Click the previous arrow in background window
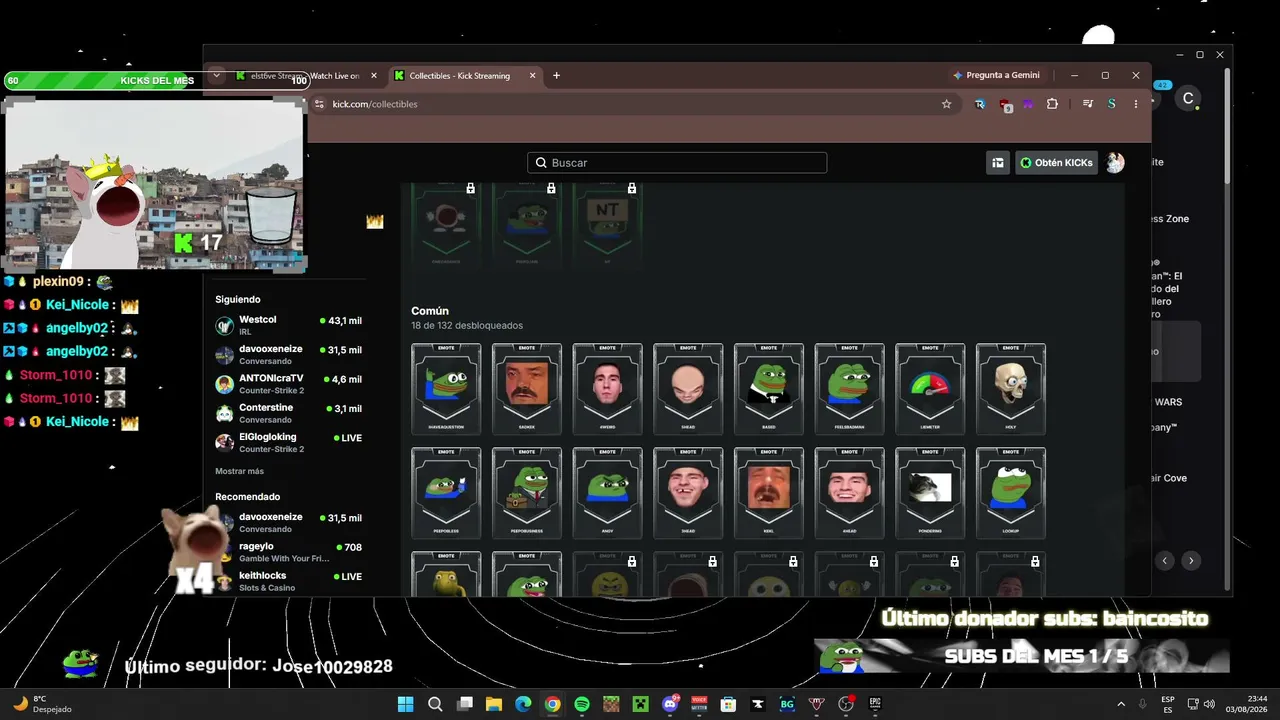 (x=1164, y=561)
